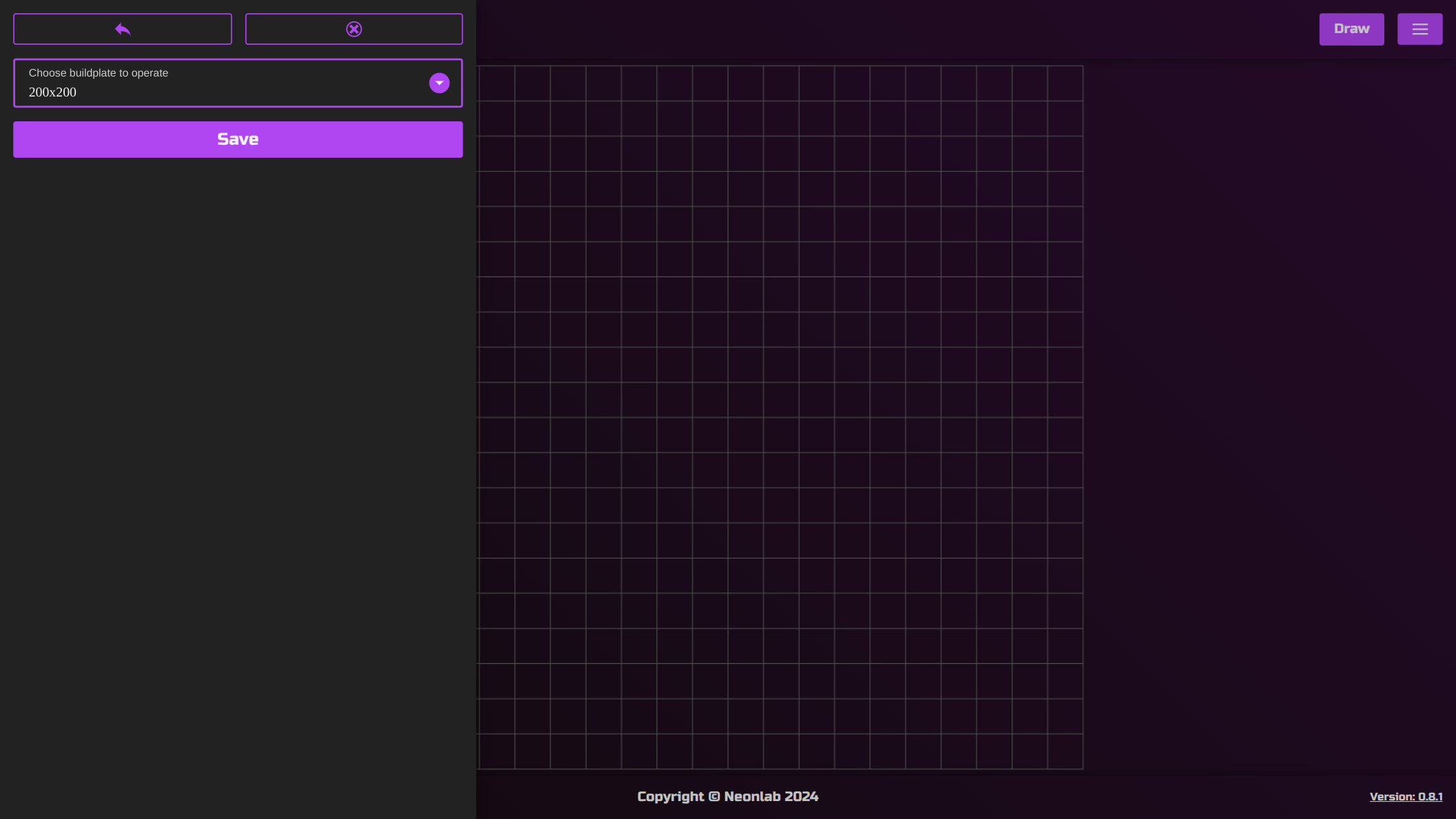Select the 200x200 buildplate field
Screen dimensions: 1456x819
tap(207, 92)
